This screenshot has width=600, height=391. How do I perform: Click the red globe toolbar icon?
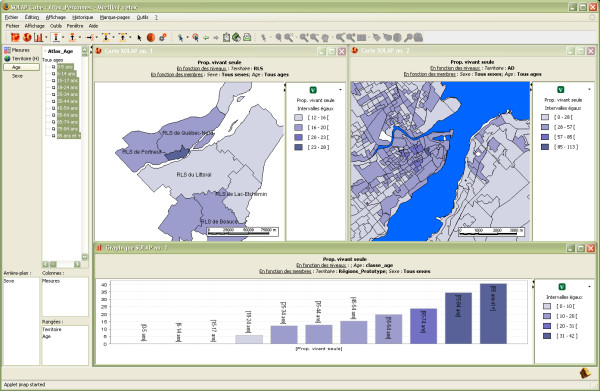[x=151, y=37]
